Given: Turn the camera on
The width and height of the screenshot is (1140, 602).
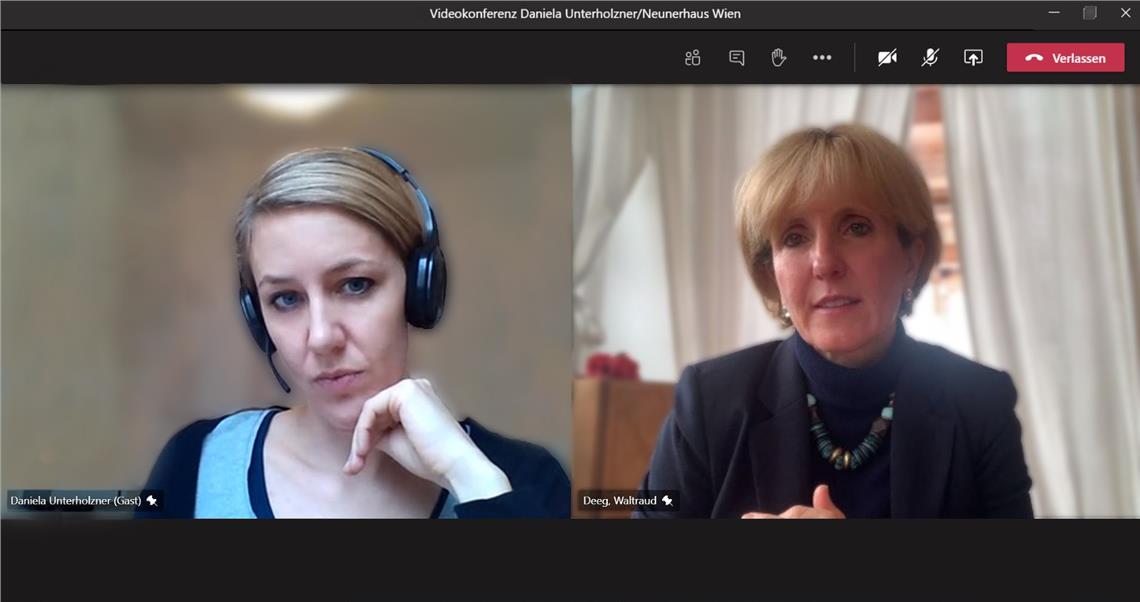Looking at the screenshot, I should point(887,58).
